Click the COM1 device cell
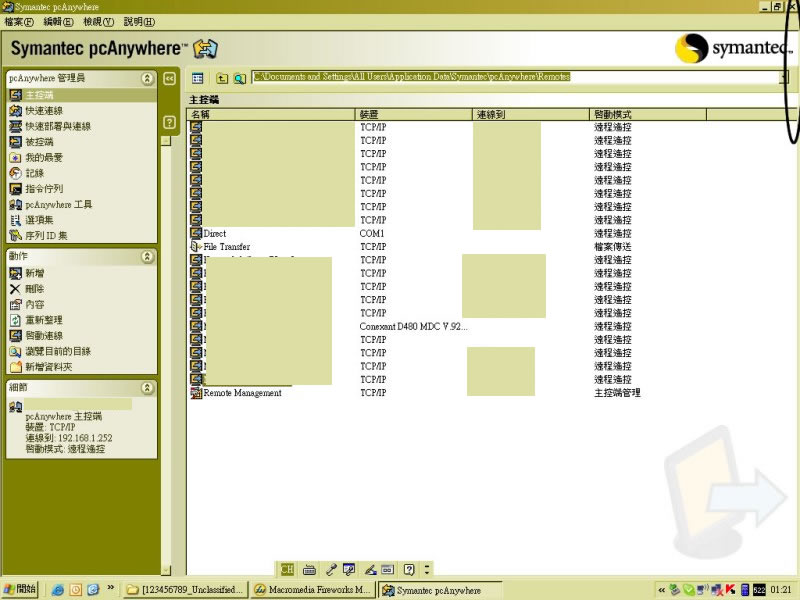The width and height of the screenshot is (800, 600). (x=372, y=234)
